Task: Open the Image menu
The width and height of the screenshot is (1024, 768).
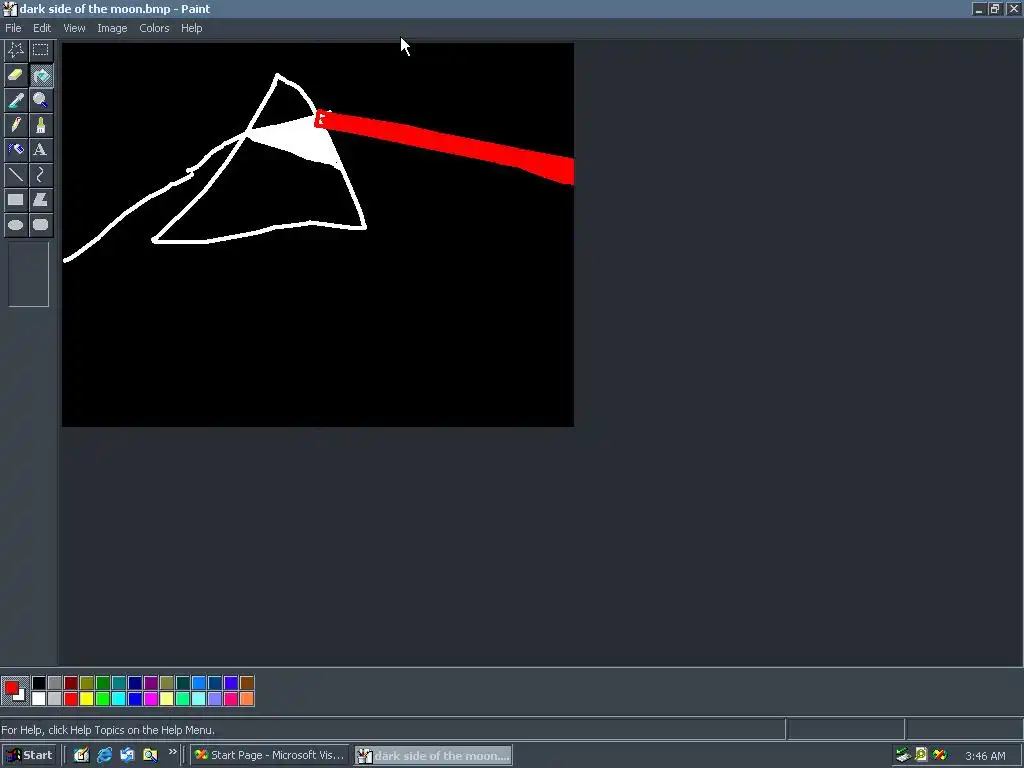Action: tap(112, 28)
